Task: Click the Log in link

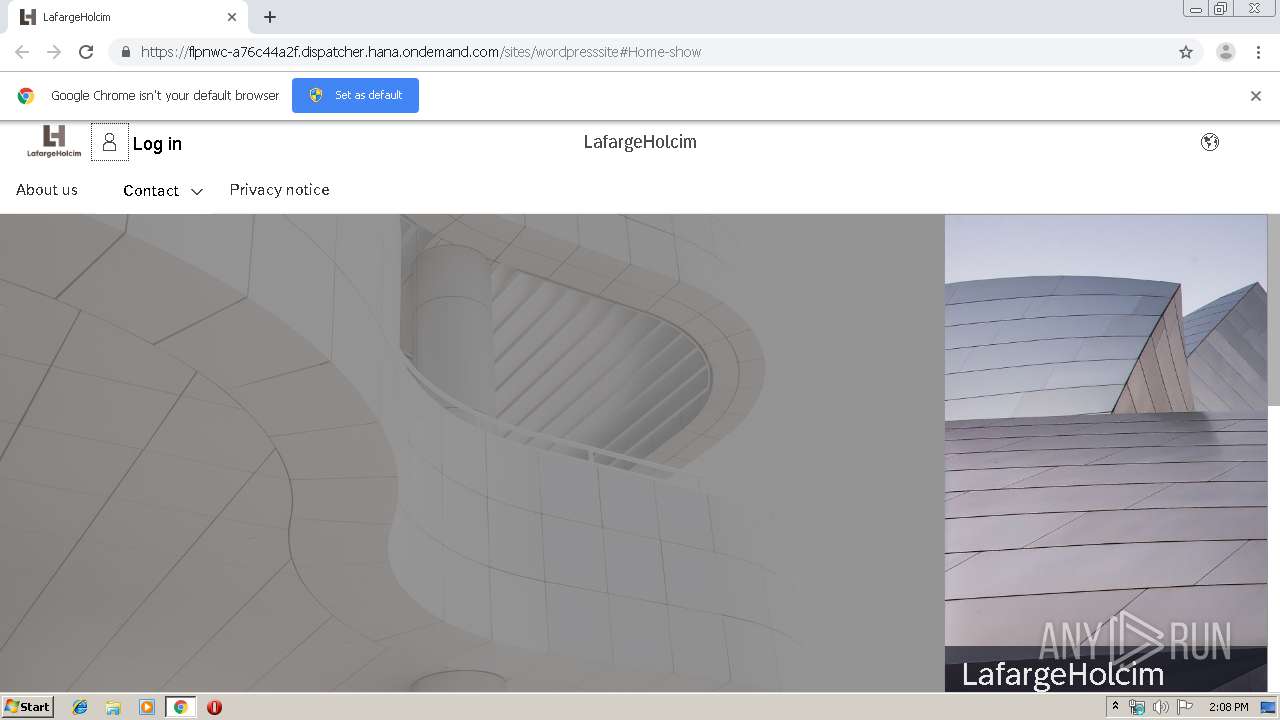Action: click(157, 144)
